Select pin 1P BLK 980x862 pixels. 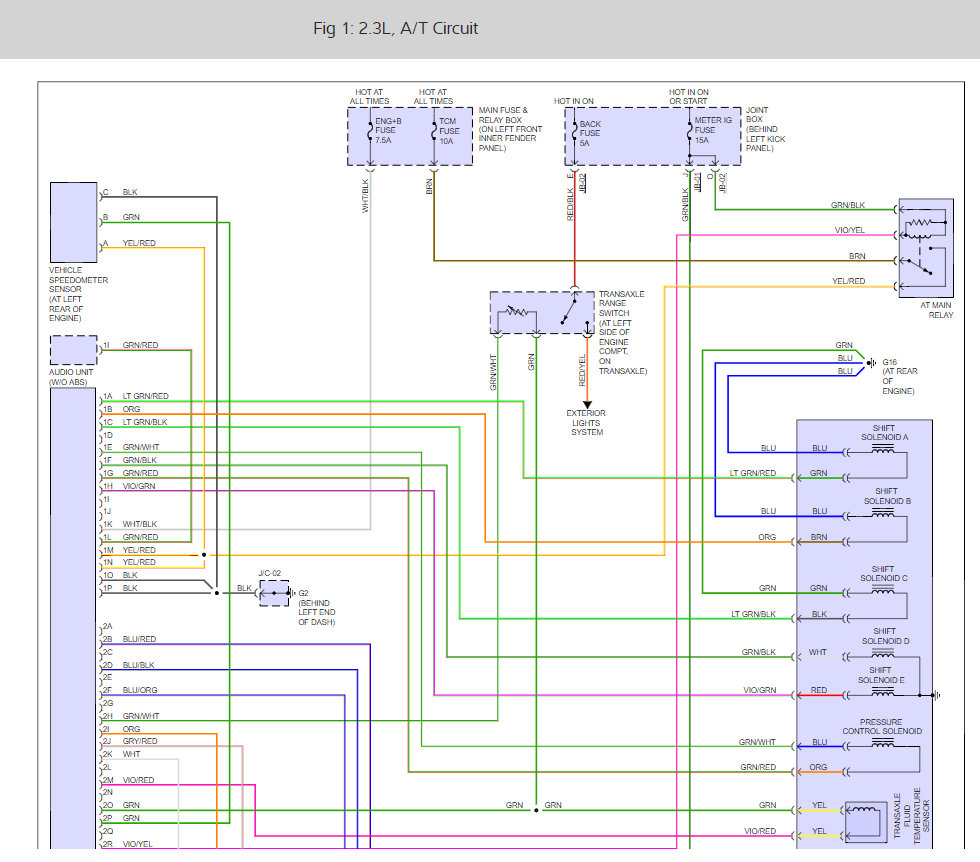(120, 588)
